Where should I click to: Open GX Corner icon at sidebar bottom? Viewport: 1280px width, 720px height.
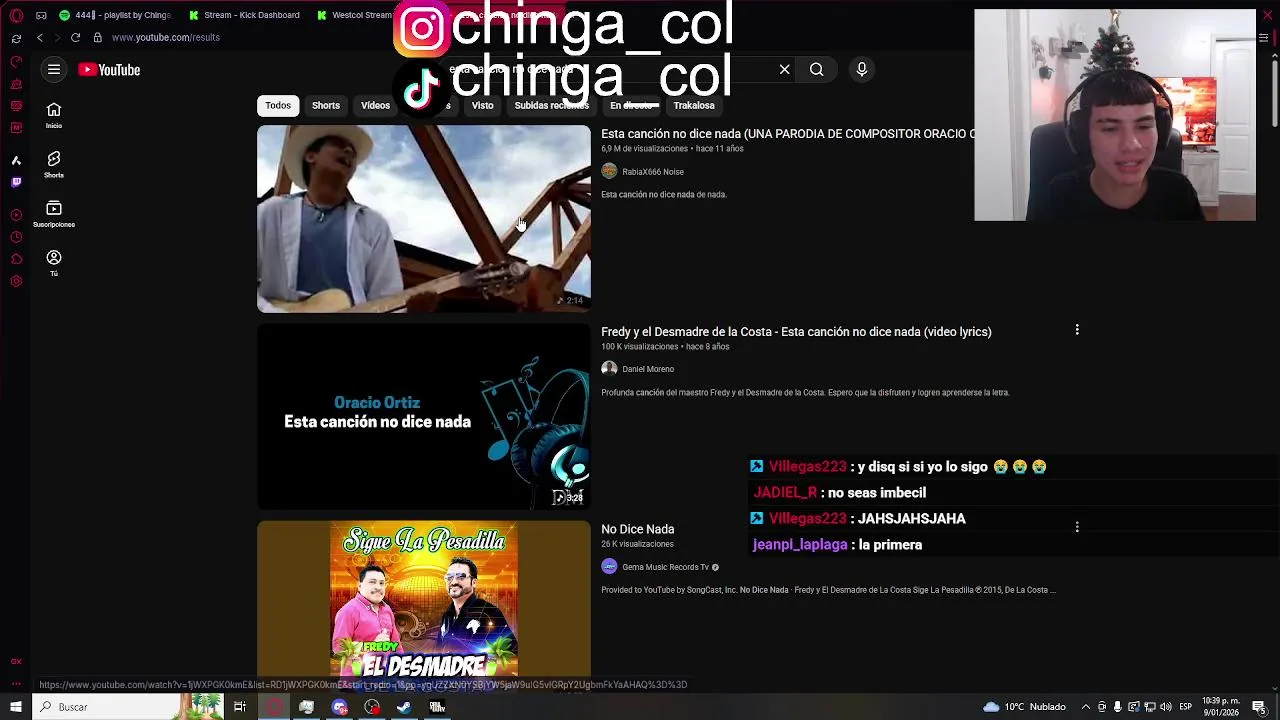click(x=16, y=661)
